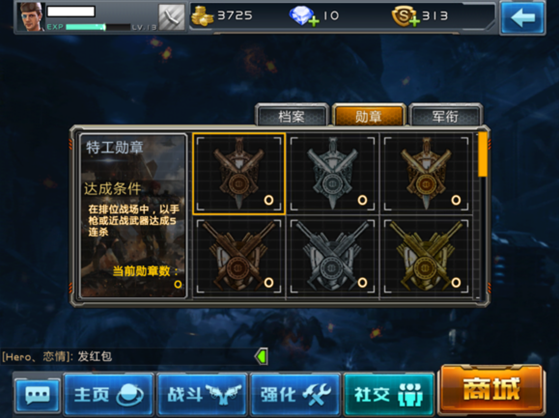
Task: Add diamonds with the green plus icon
Action: (x=314, y=22)
